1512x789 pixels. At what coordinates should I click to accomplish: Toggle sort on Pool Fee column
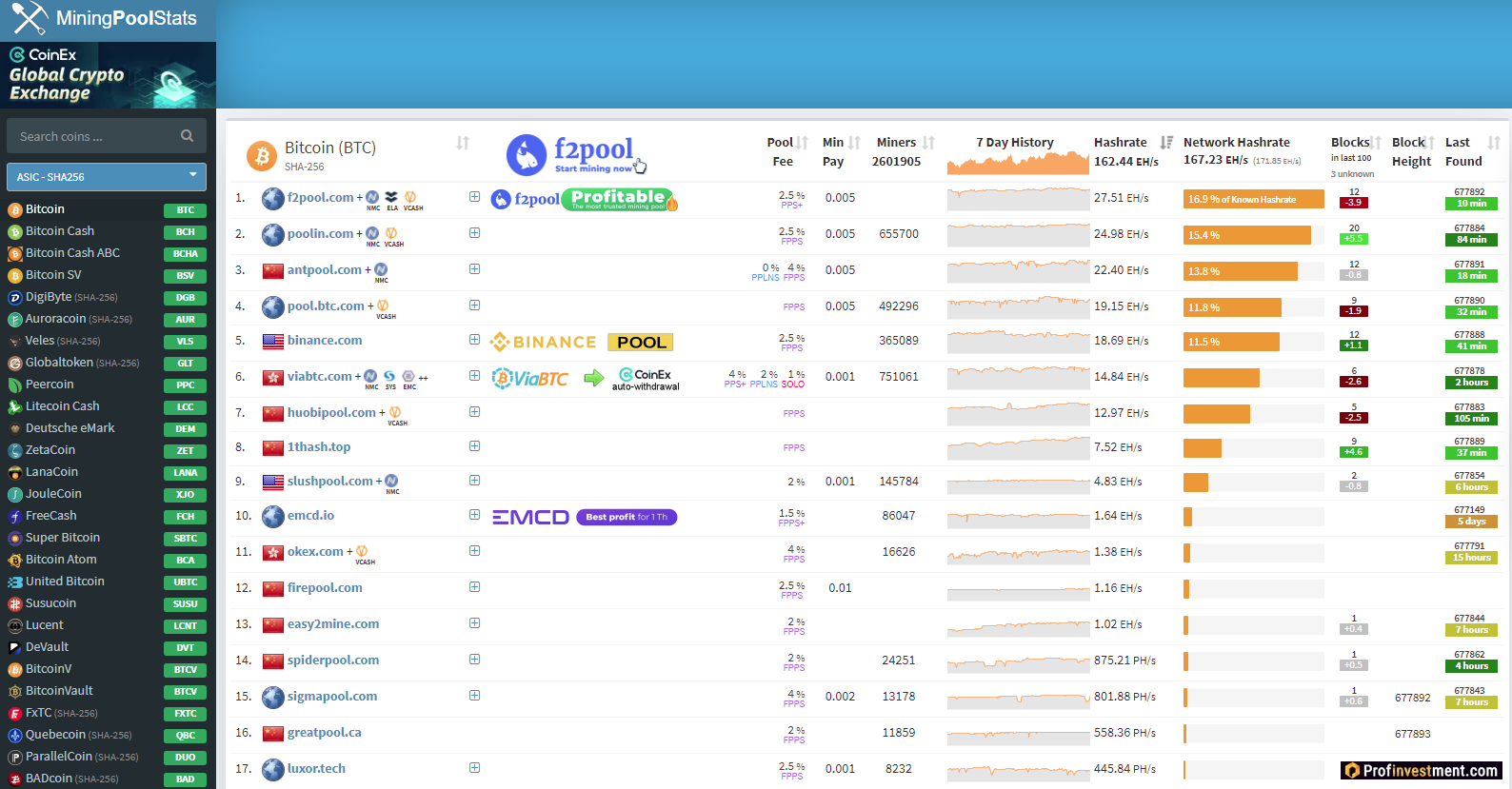tap(802, 143)
